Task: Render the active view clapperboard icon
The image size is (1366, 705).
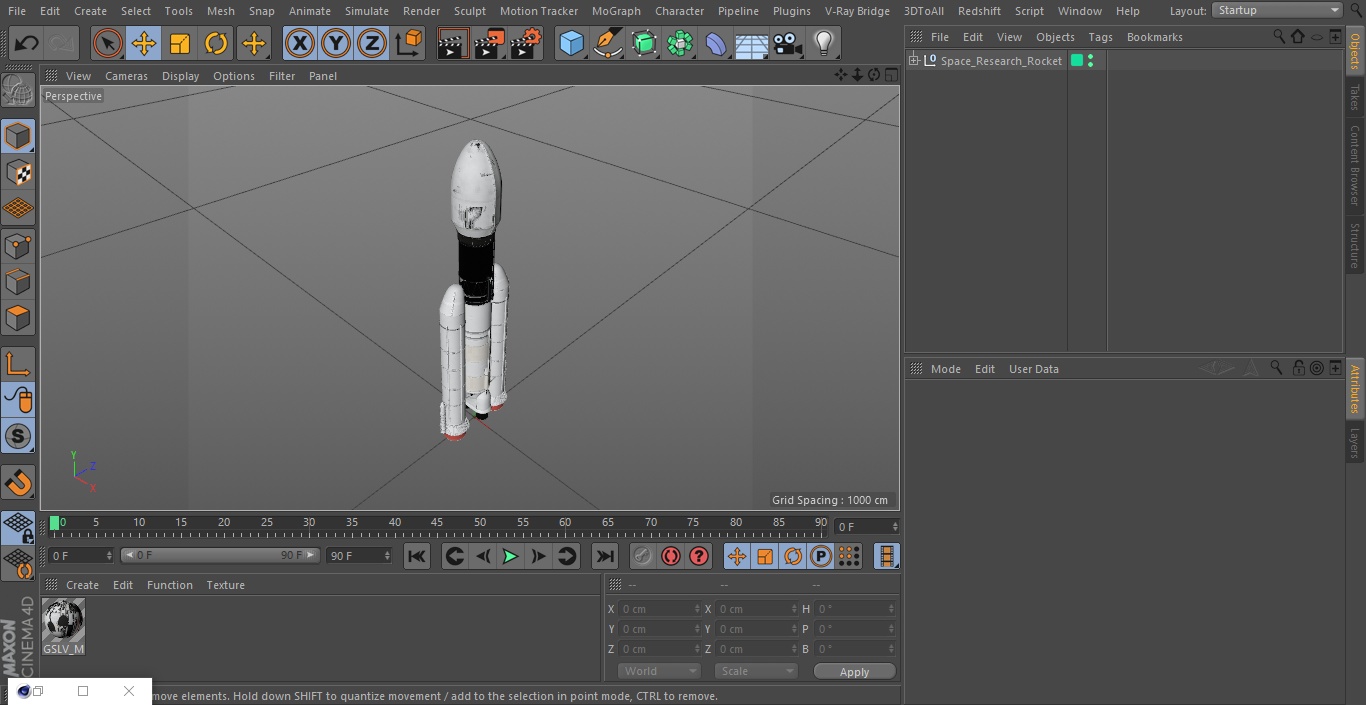Action: pyautogui.click(x=453, y=43)
